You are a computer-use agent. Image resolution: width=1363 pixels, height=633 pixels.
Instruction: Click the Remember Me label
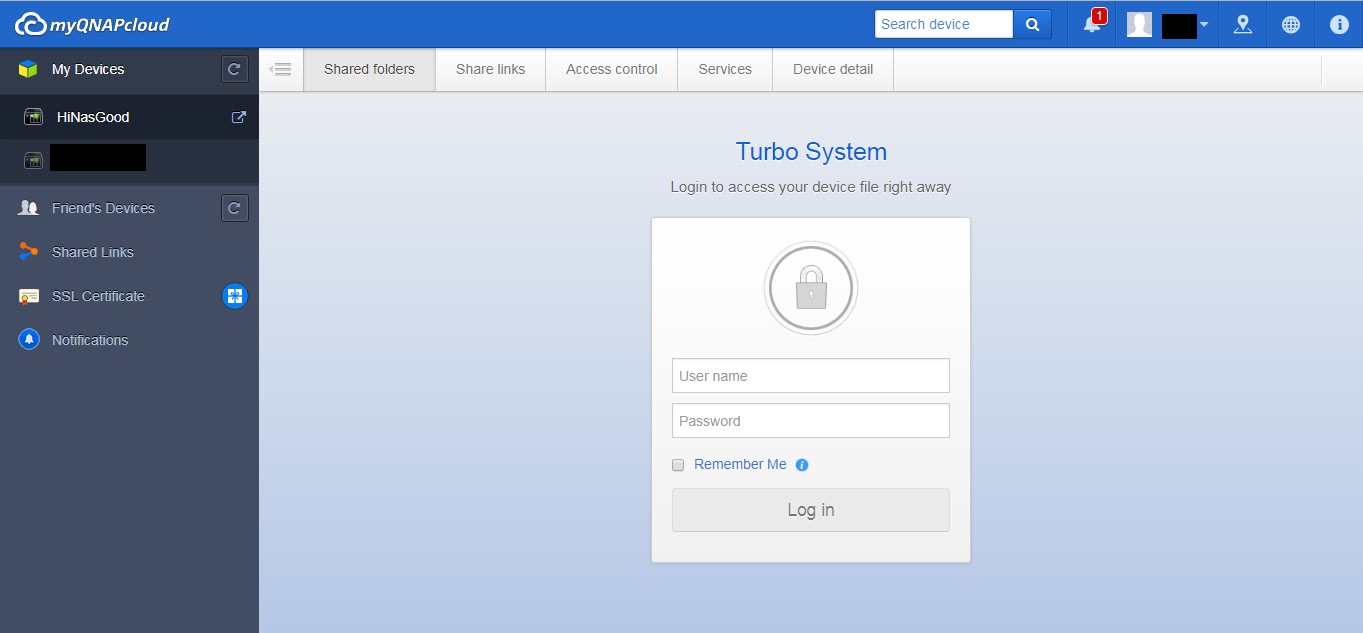tap(740, 464)
